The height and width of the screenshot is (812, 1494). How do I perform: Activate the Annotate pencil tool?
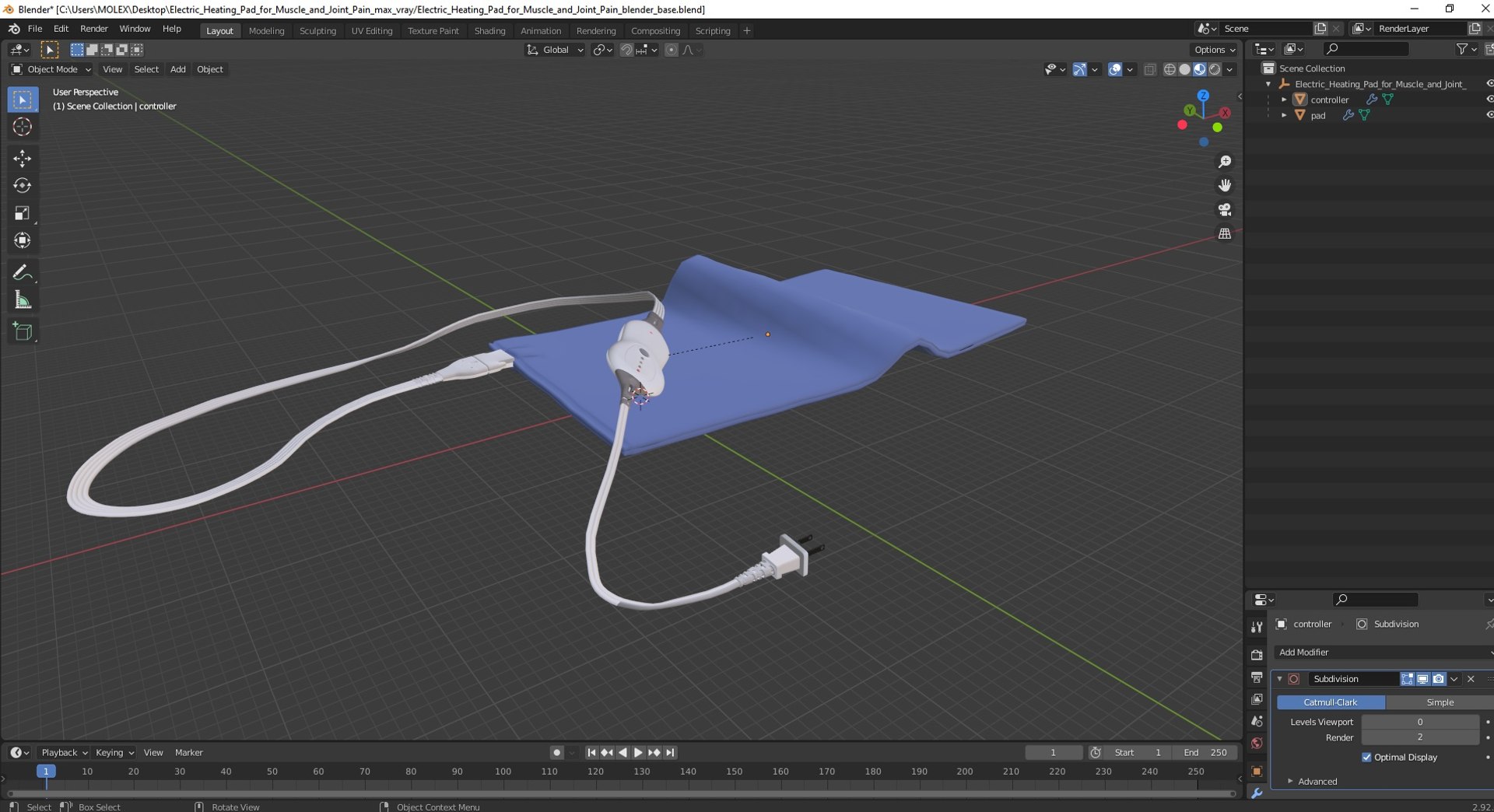tap(22, 272)
